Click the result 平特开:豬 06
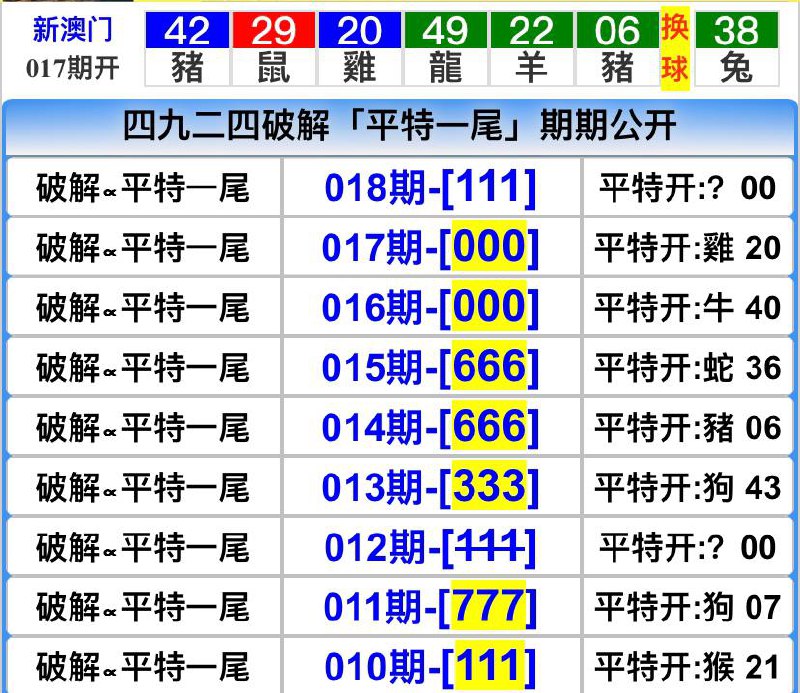Viewport: 800px width, 693px height. [x=688, y=428]
